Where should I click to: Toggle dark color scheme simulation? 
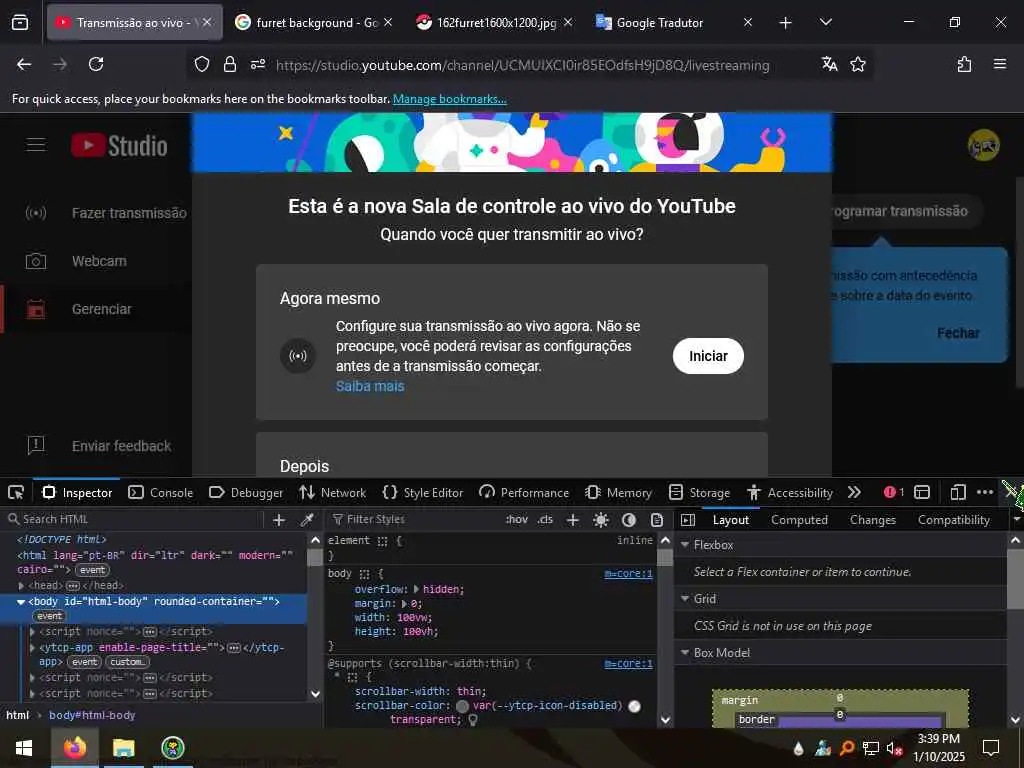pos(629,520)
